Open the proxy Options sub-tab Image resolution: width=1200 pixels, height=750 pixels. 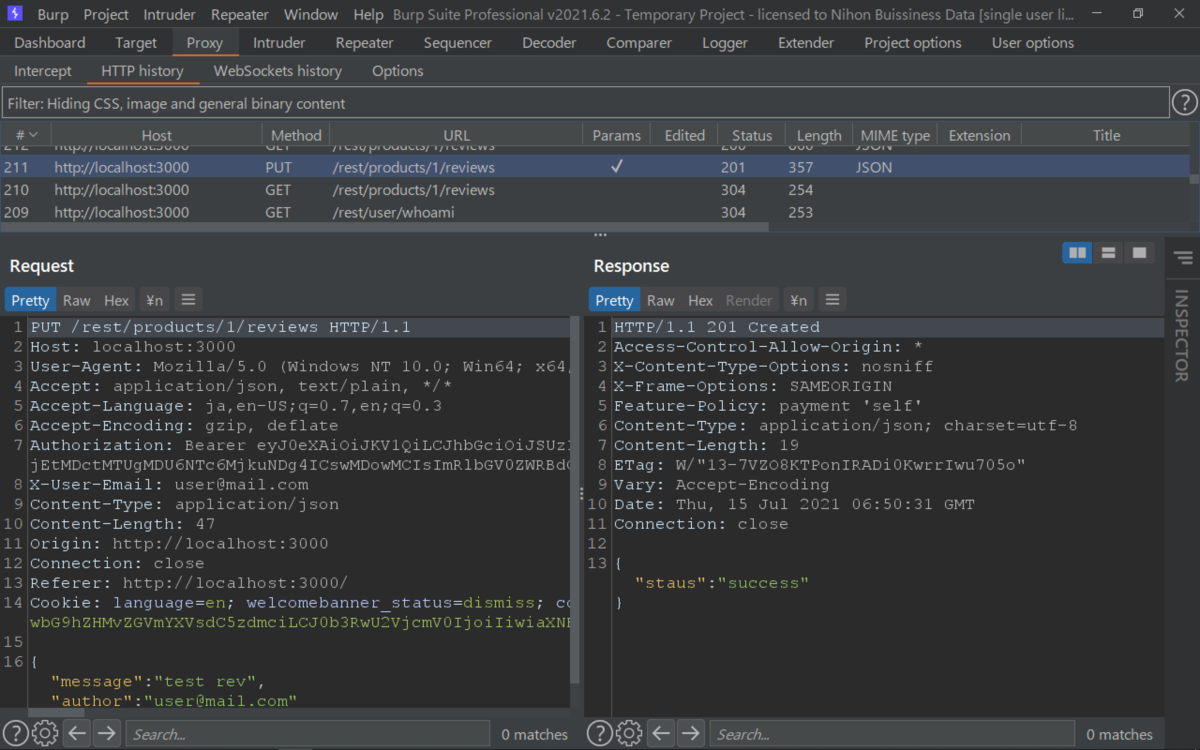click(x=398, y=71)
